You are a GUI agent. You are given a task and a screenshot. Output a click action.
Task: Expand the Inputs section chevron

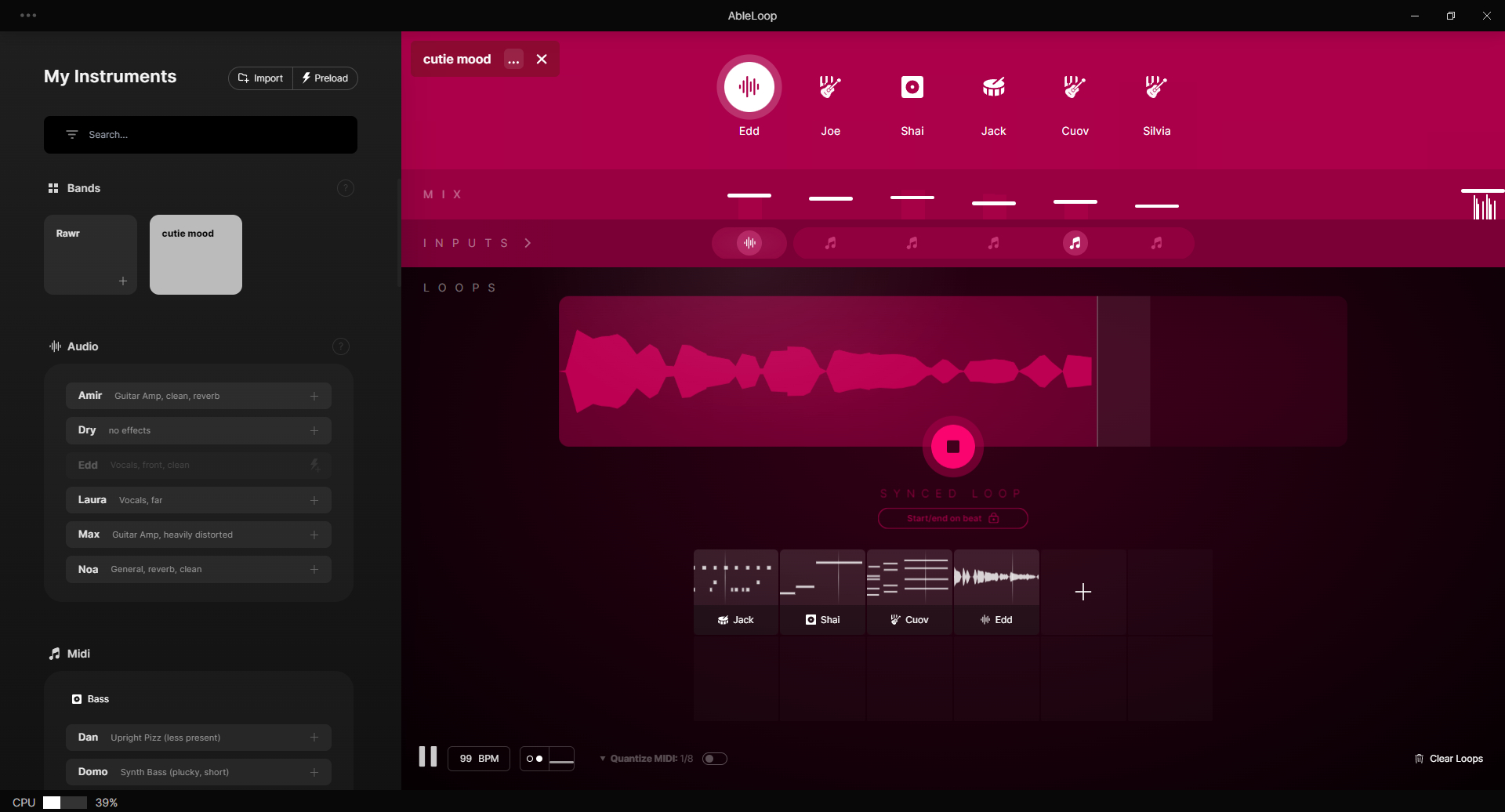pyautogui.click(x=528, y=243)
